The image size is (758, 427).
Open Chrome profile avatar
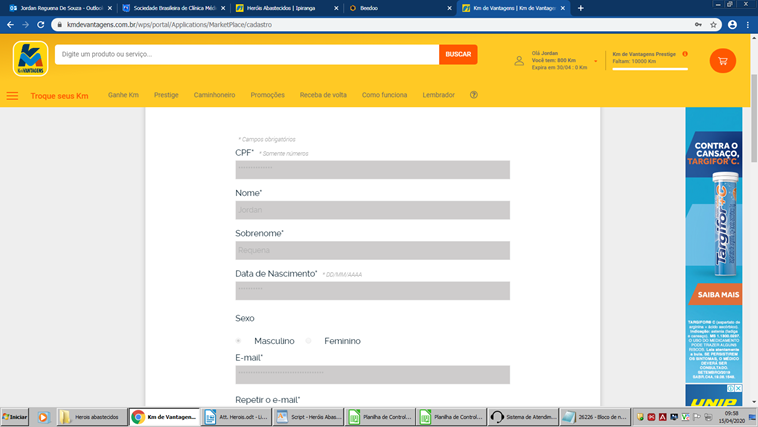click(732, 25)
